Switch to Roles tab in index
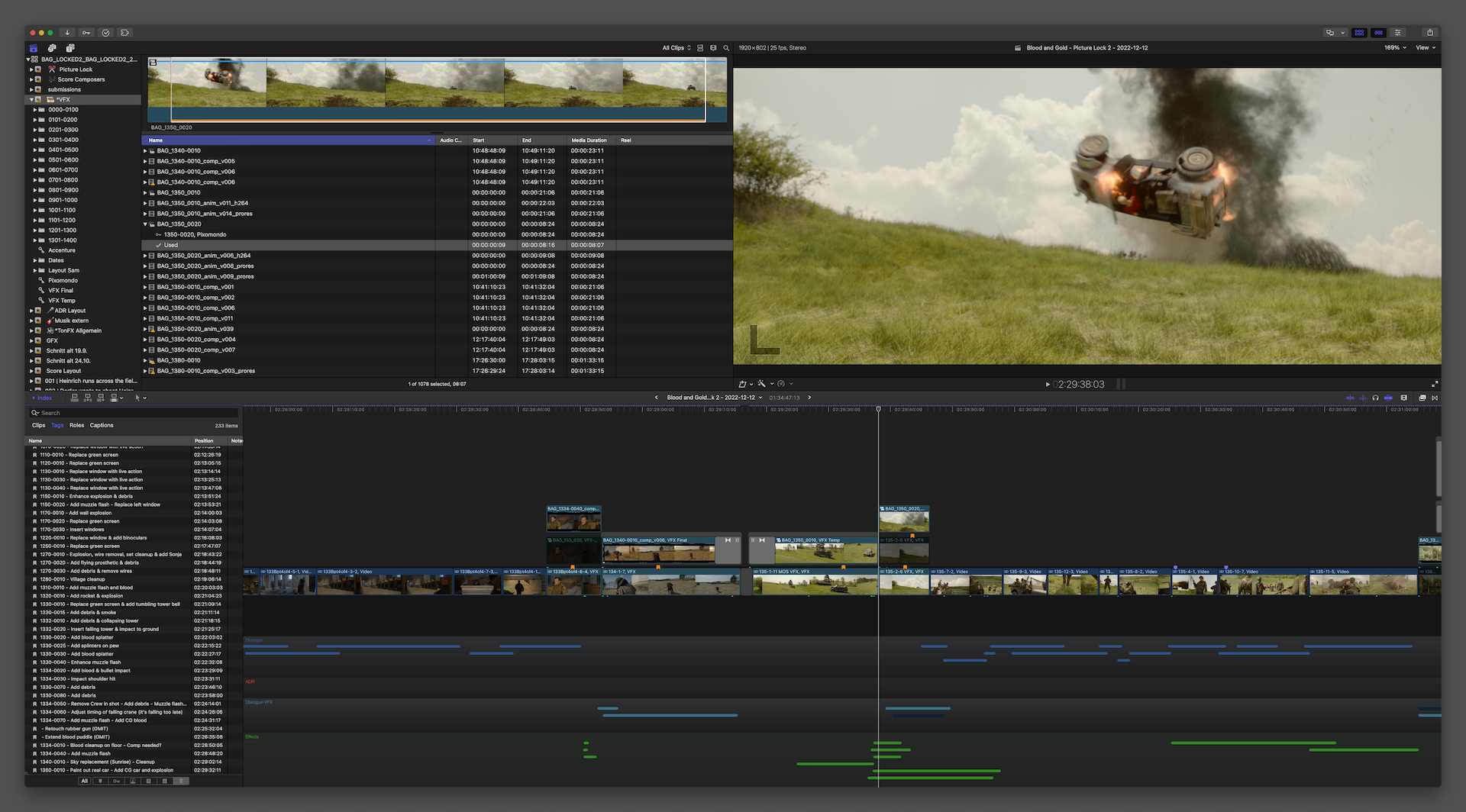Screen dimensions: 1466x812 (x=76, y=426)
